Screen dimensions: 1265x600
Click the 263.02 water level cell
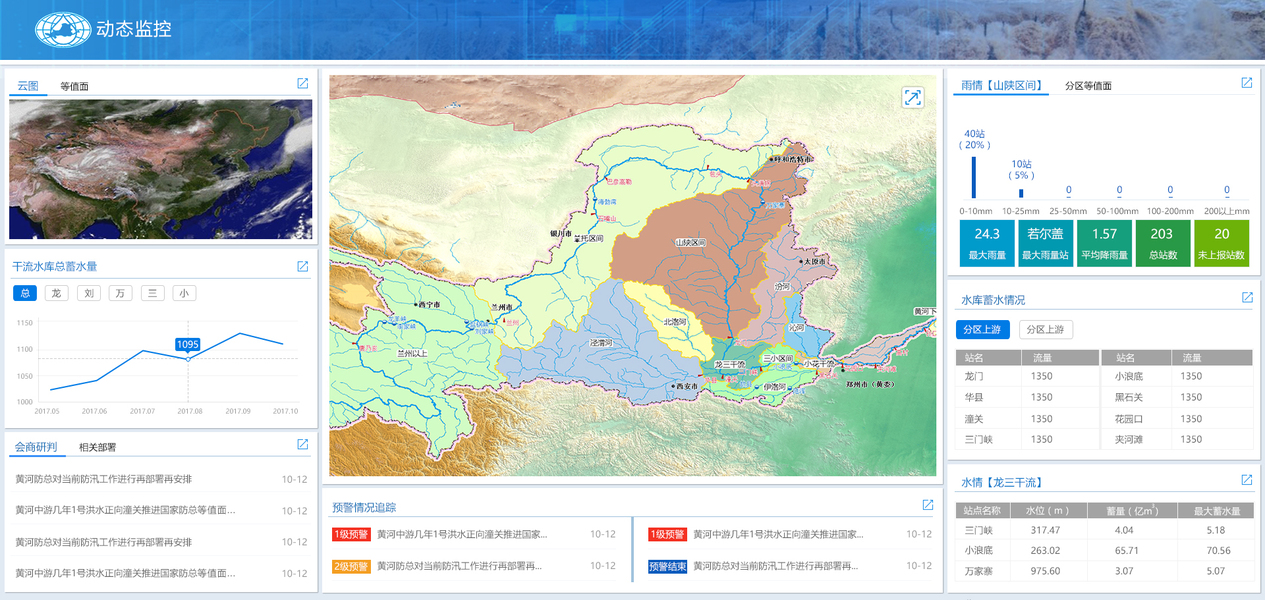tap(1045, 550)
